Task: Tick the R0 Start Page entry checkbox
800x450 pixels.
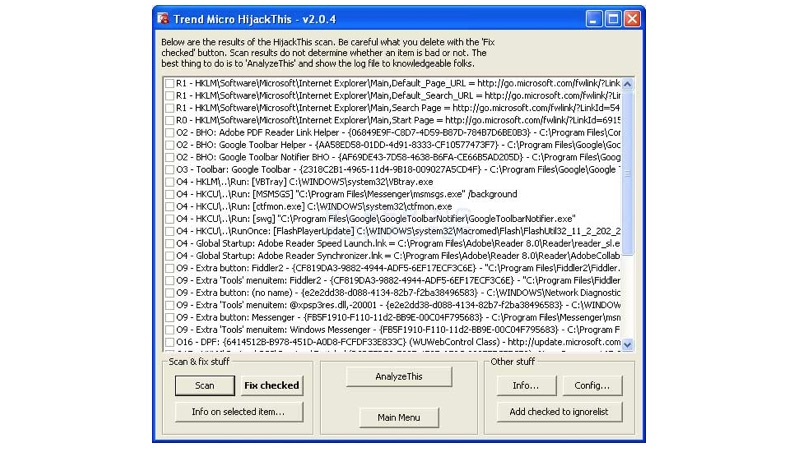Action: coord(169,120)
